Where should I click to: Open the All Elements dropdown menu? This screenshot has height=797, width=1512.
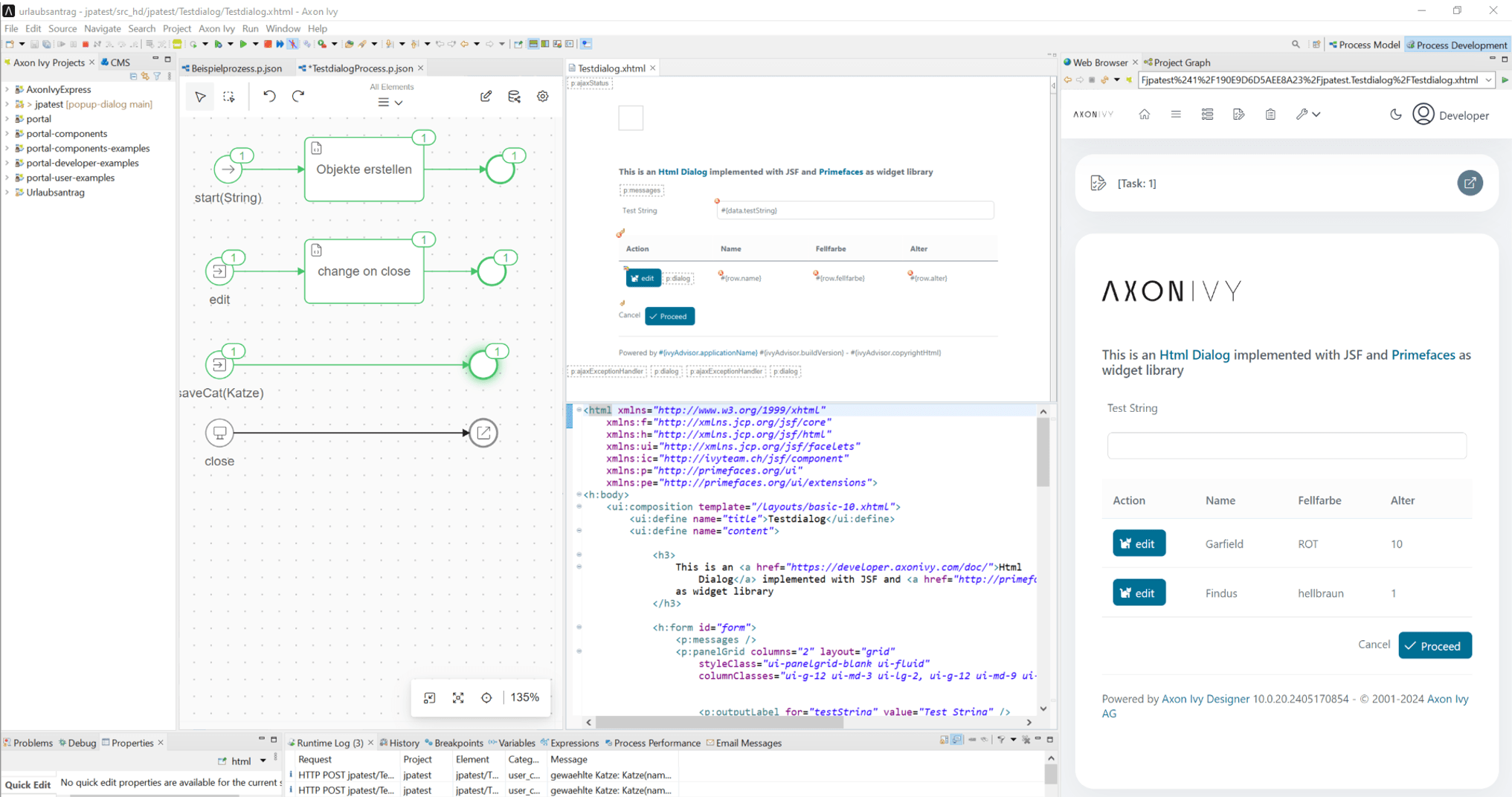390,102
